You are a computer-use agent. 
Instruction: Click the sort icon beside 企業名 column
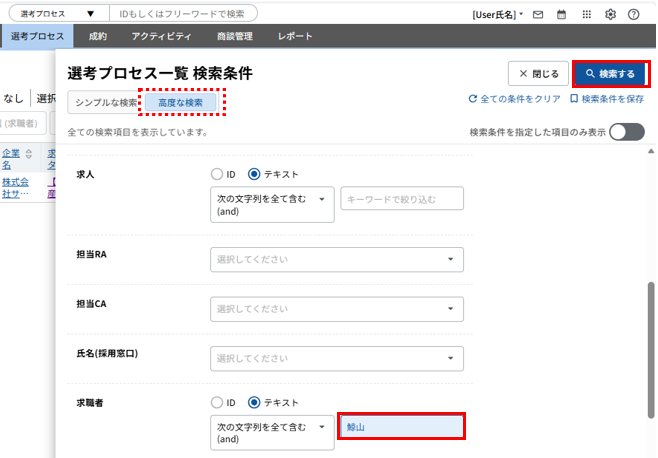(x=29, y=154)
